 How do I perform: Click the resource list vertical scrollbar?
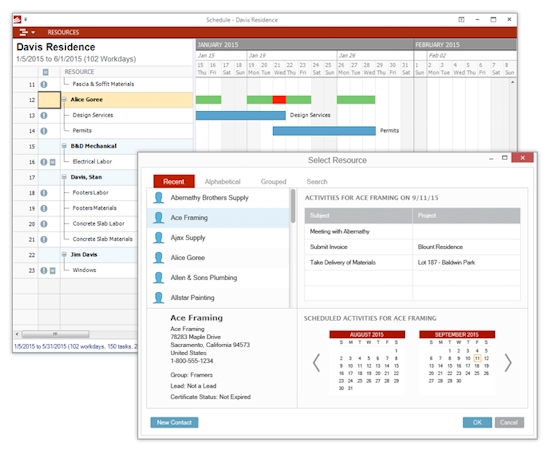[x=293, y=207]
